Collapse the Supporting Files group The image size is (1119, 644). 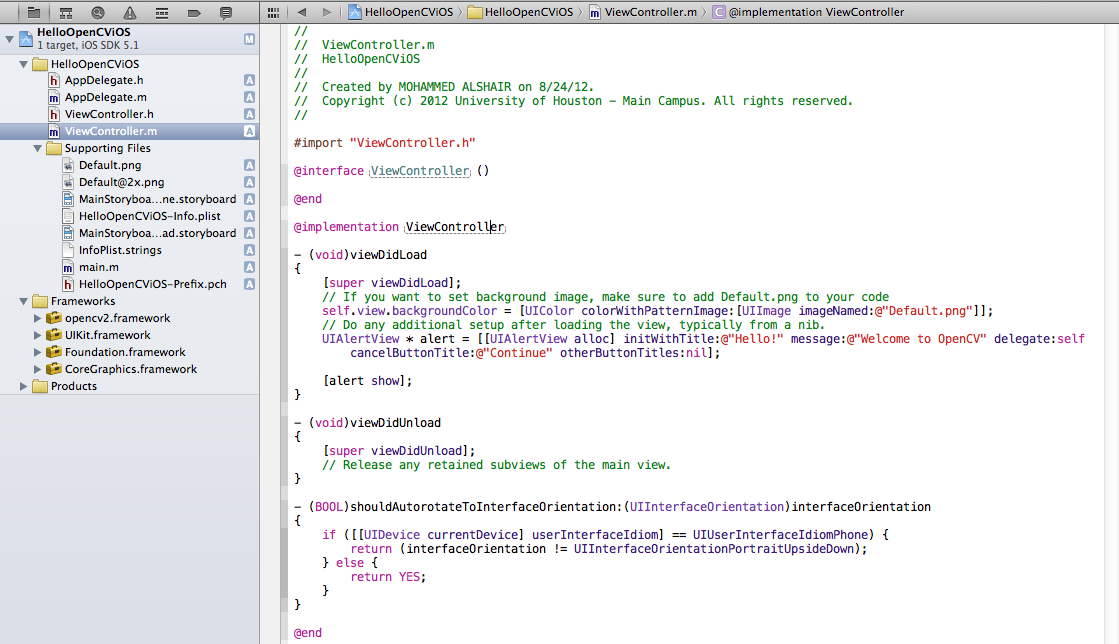pos(39,148)
